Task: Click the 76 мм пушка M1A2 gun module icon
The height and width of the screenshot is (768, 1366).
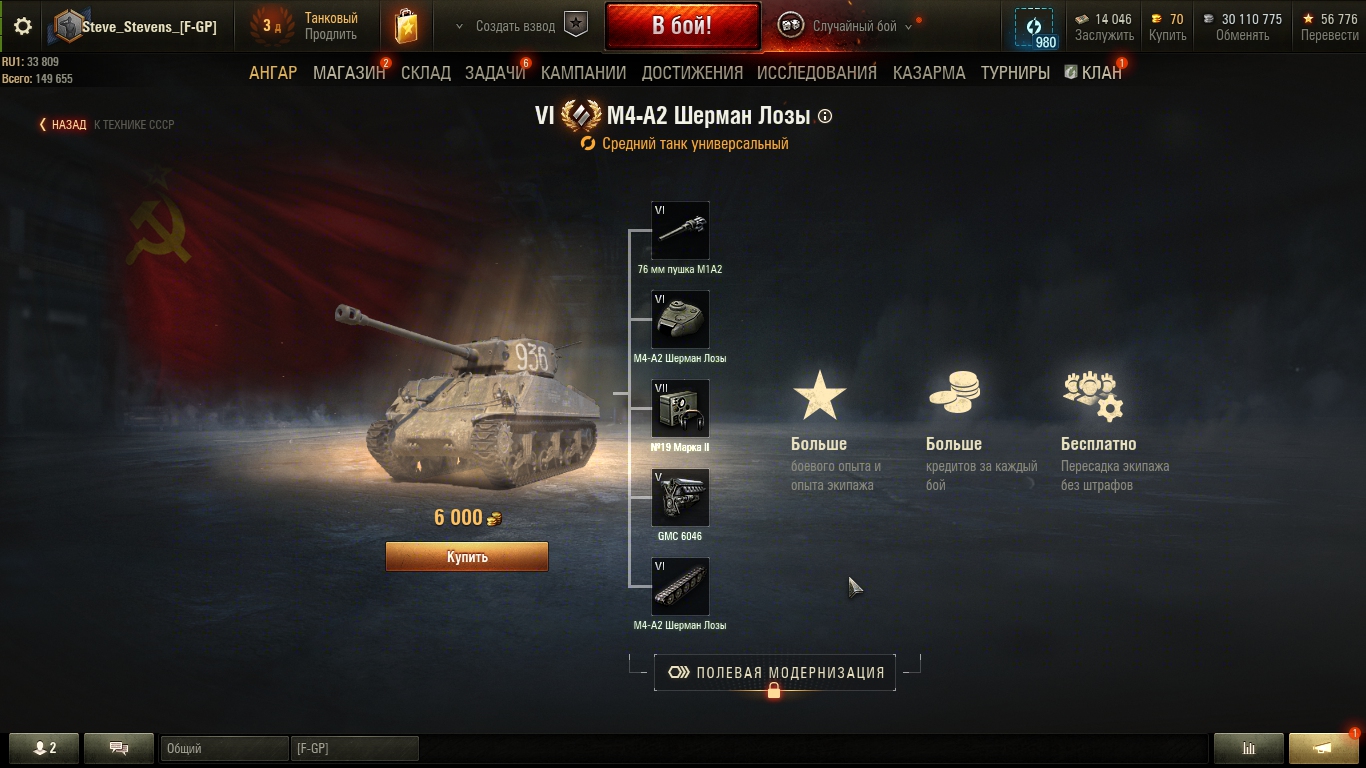Action: point(680,231)
